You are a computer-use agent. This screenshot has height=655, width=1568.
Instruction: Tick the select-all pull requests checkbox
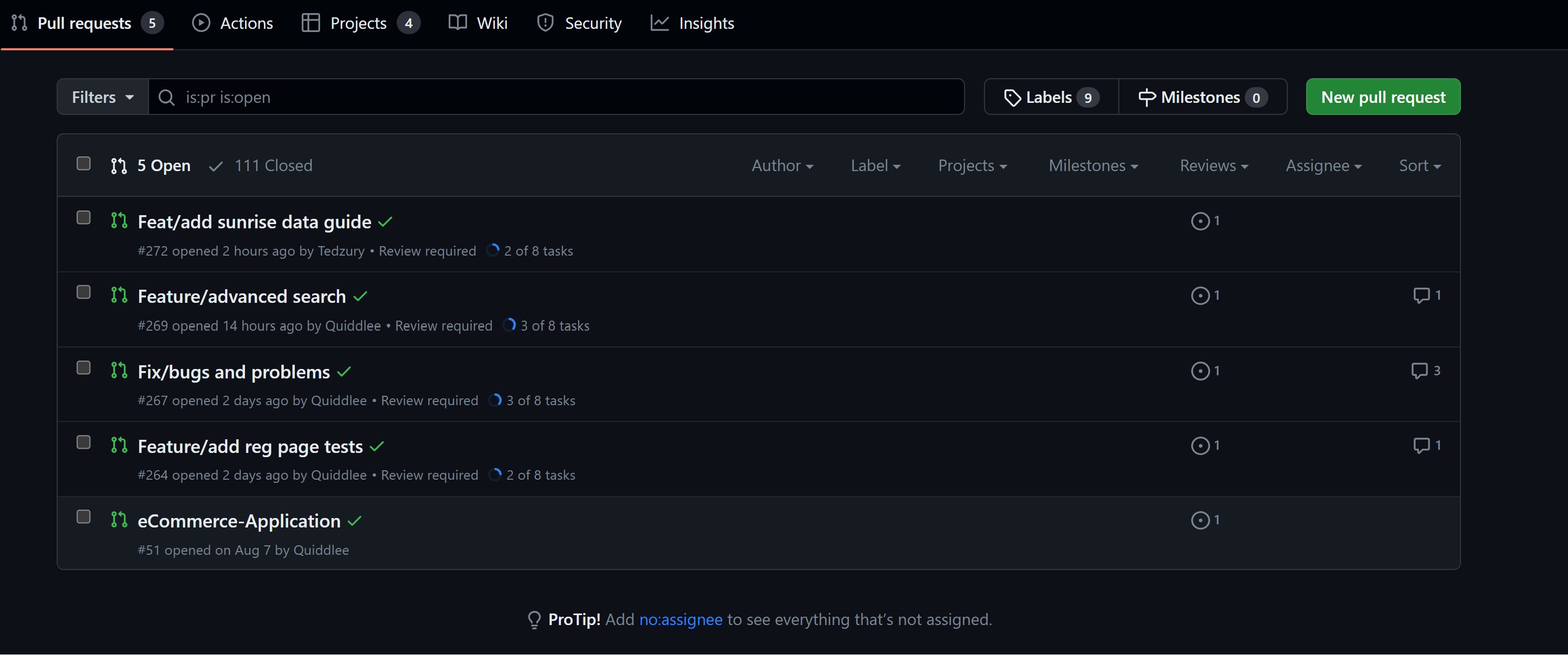83,164
